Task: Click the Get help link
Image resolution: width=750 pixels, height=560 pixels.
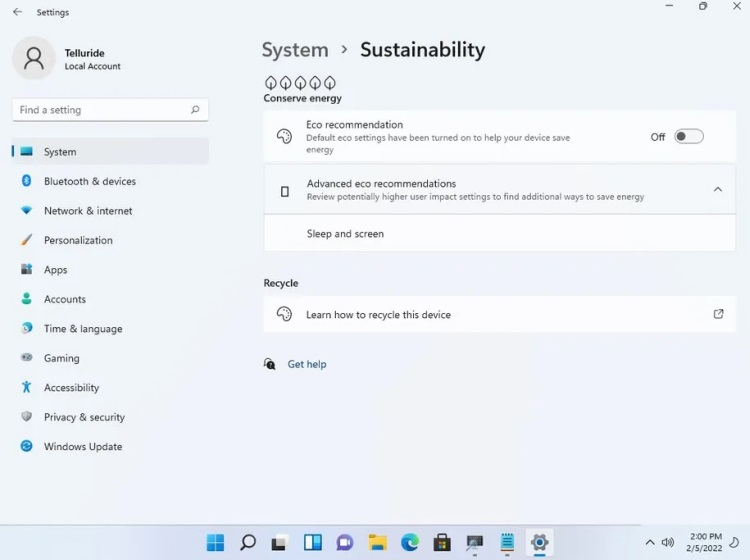Action: pos(306,365)
